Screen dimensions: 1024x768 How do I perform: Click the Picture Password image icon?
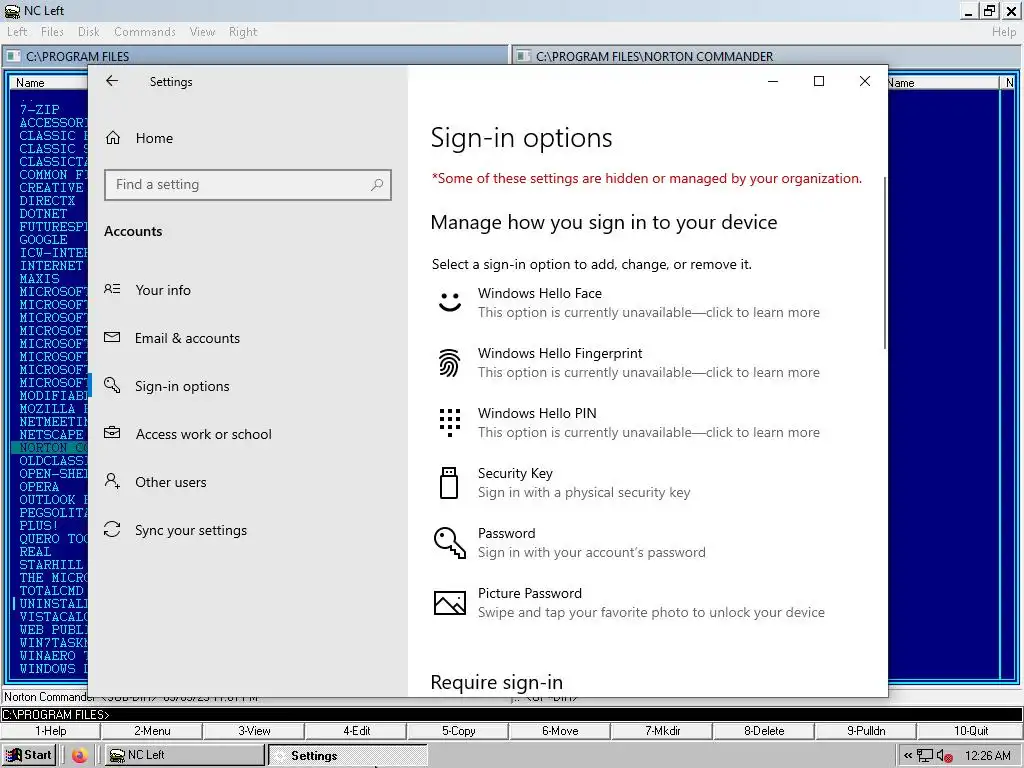coord(450,603)
